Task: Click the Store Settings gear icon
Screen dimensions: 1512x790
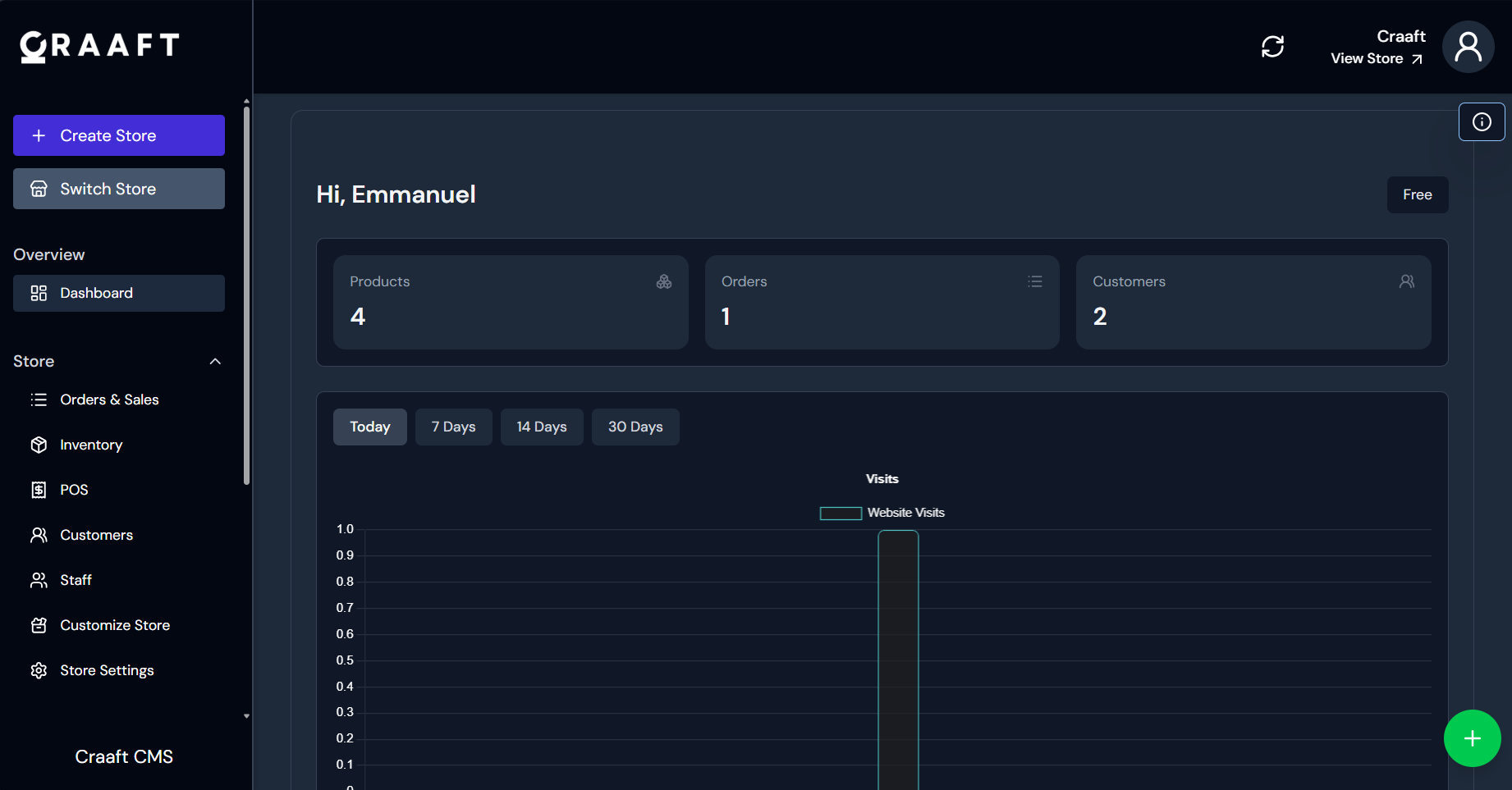Action: coord(39,670)
